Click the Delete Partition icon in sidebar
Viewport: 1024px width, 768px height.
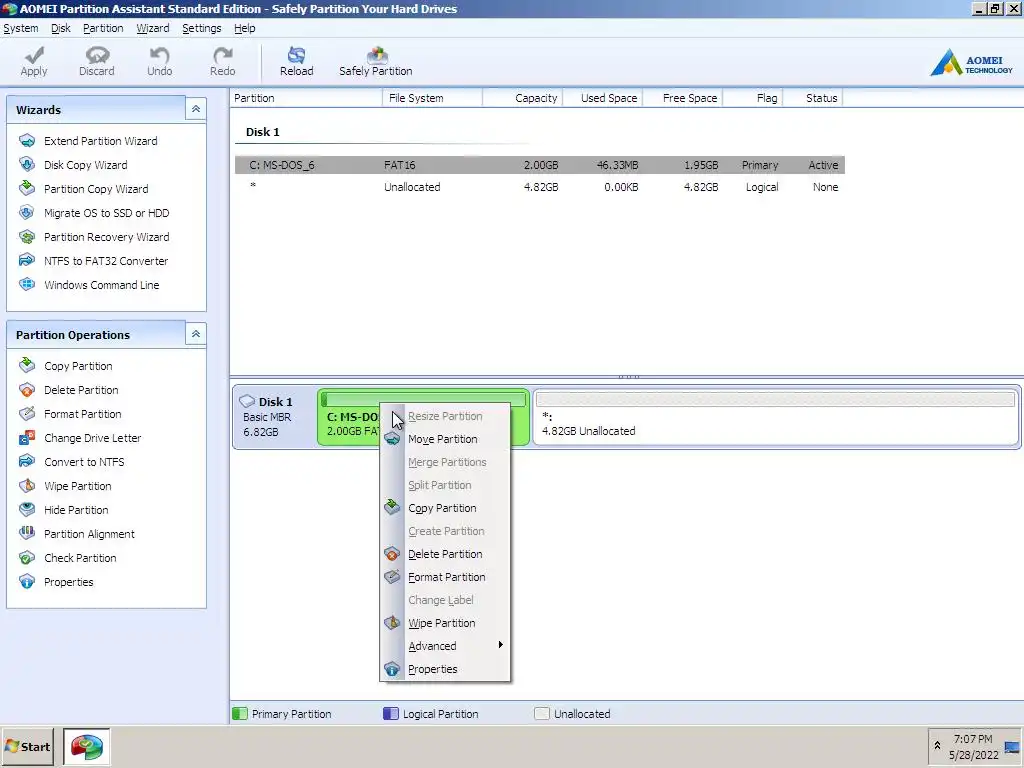pos(27,389)
